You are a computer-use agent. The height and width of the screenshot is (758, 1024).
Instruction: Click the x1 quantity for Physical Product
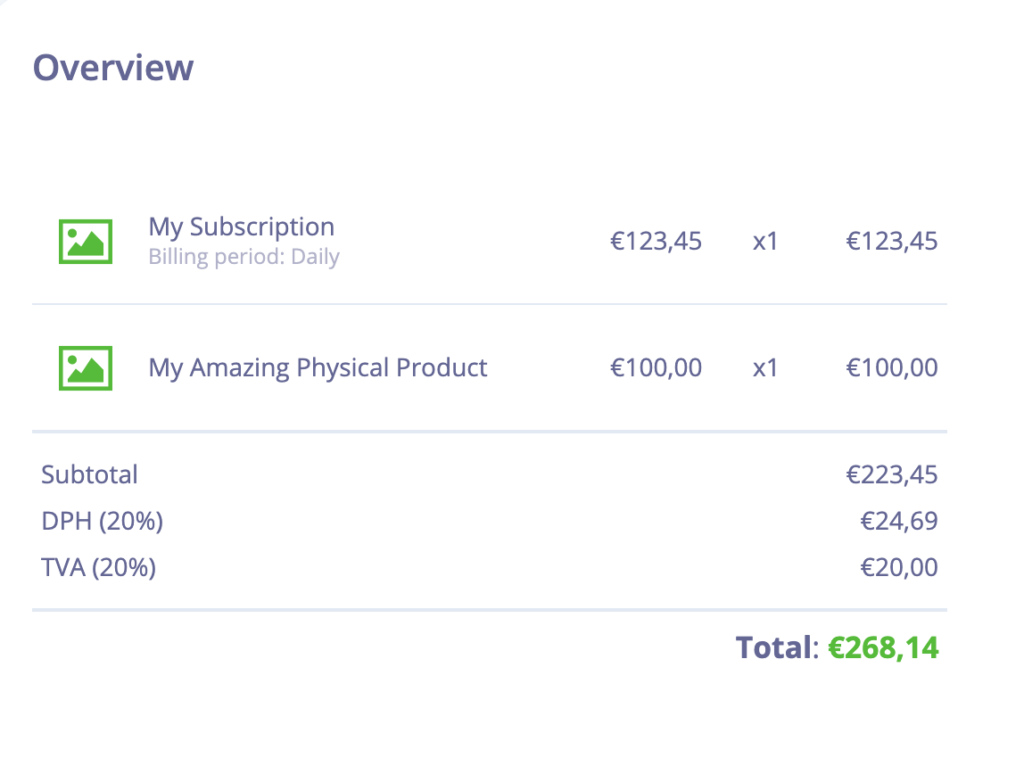tap(765, 368)
